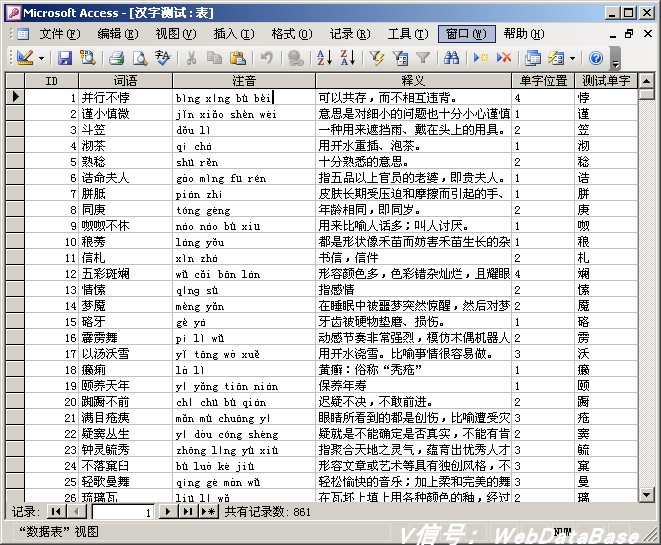This screenshot has width=661, height=545.
Task: Restore the inner table window
Action: coord(629,34)
